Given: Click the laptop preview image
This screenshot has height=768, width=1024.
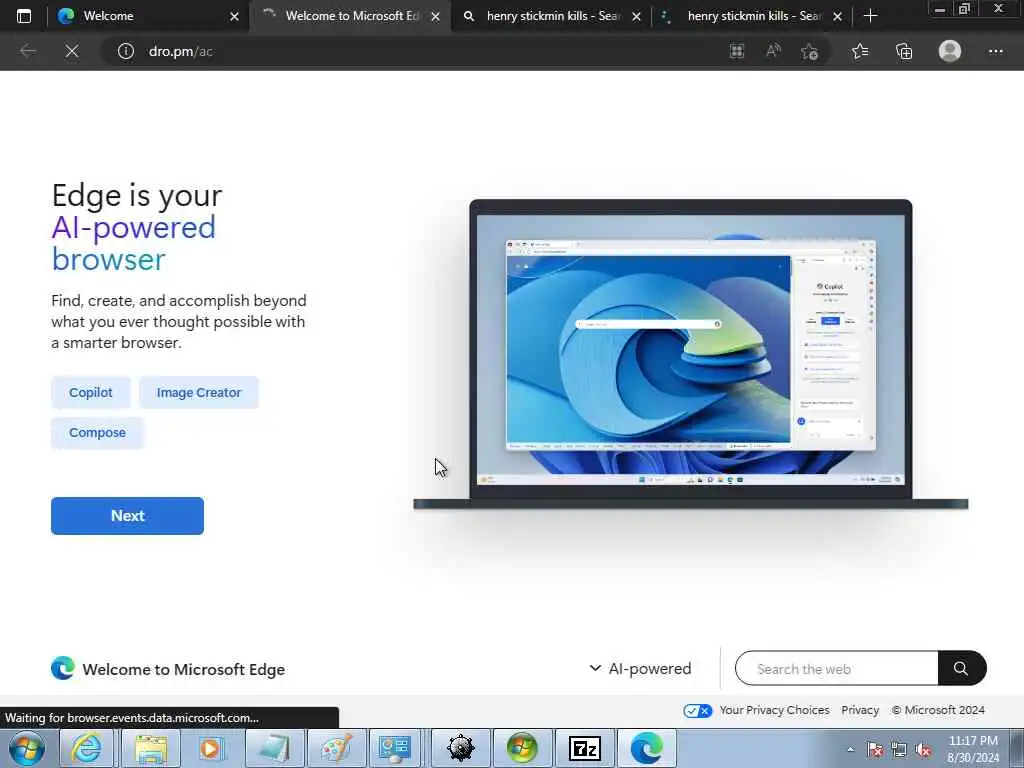Looking at the screenshot, I should coord(690,354).
